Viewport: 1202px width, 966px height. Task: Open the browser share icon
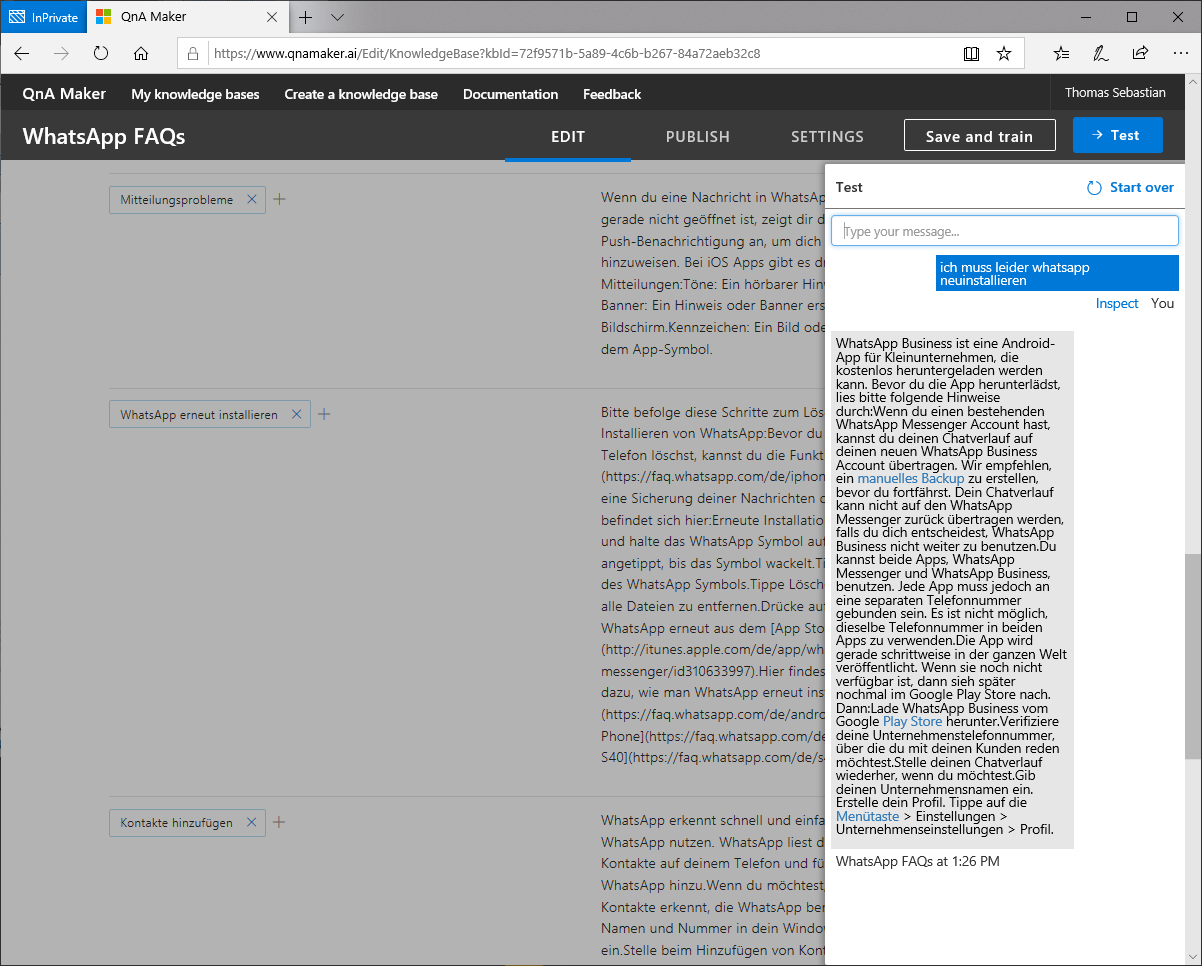pos(1140,54)
